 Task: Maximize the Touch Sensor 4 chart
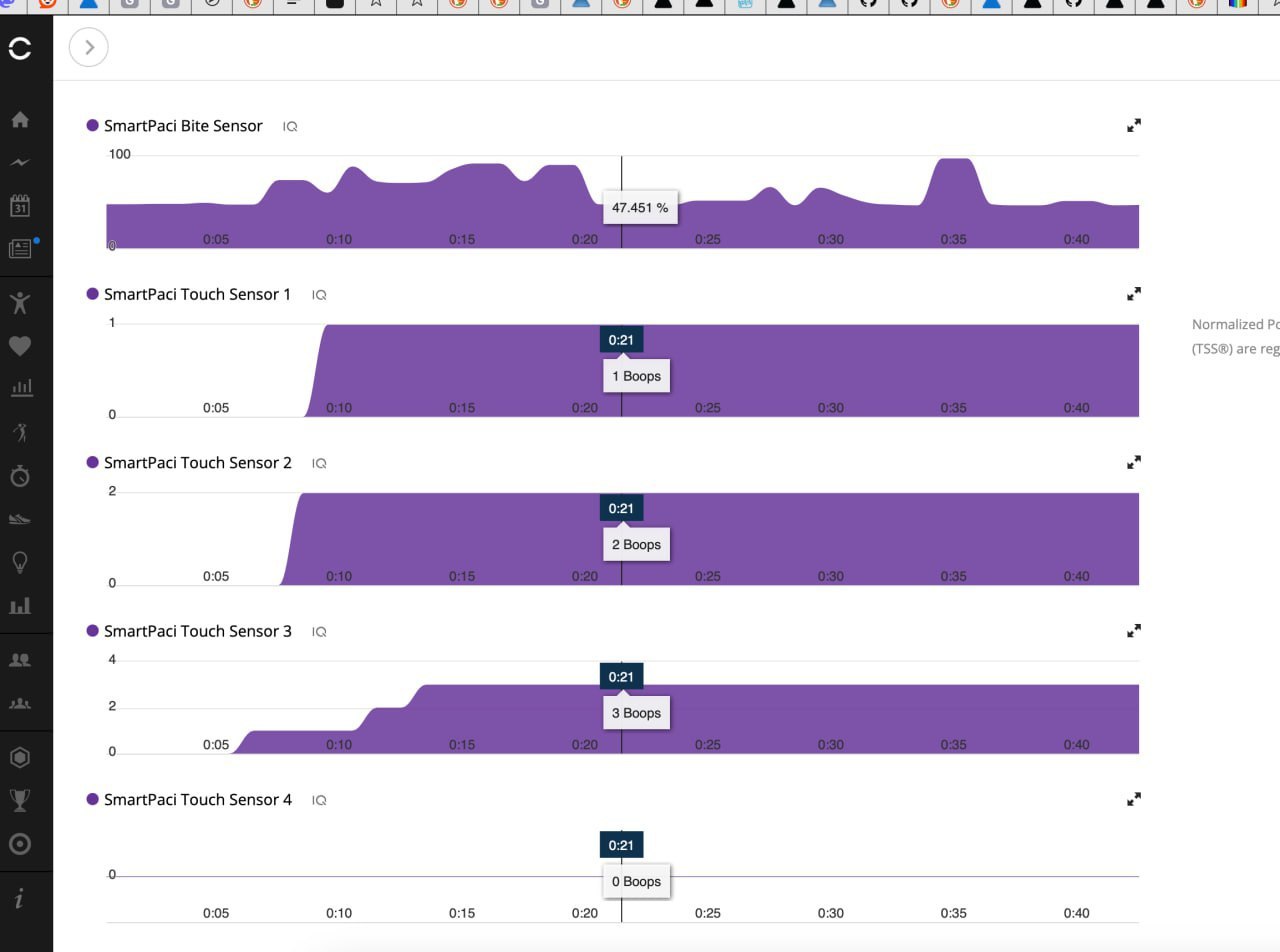click(x=1134, y=799)
